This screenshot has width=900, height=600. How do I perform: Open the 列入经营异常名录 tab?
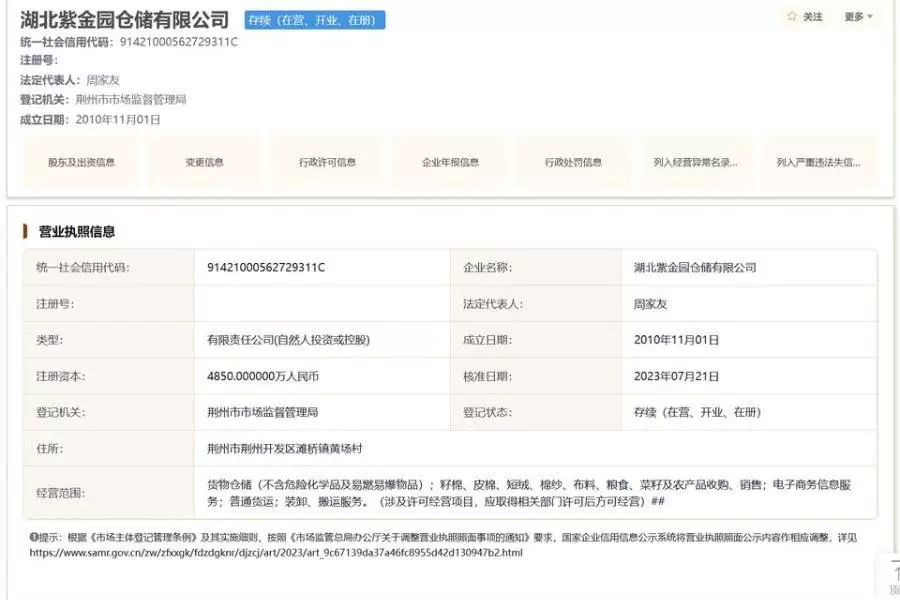pyautogui.click(x=696, y=162)
